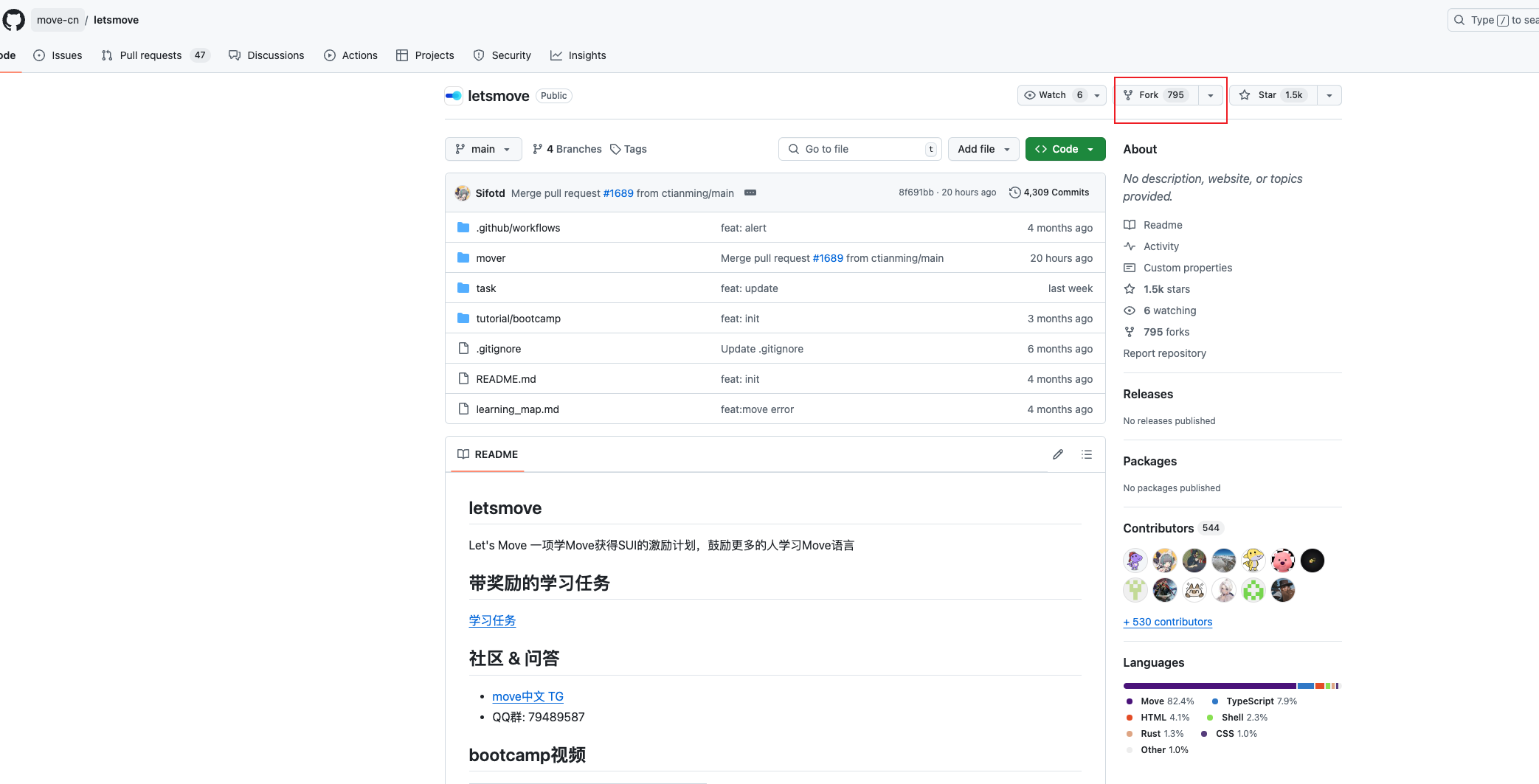The width and height of the screenshot is (1539, 784).
Task: Open README outline list icon
Action: click(x=1087, y=454)
